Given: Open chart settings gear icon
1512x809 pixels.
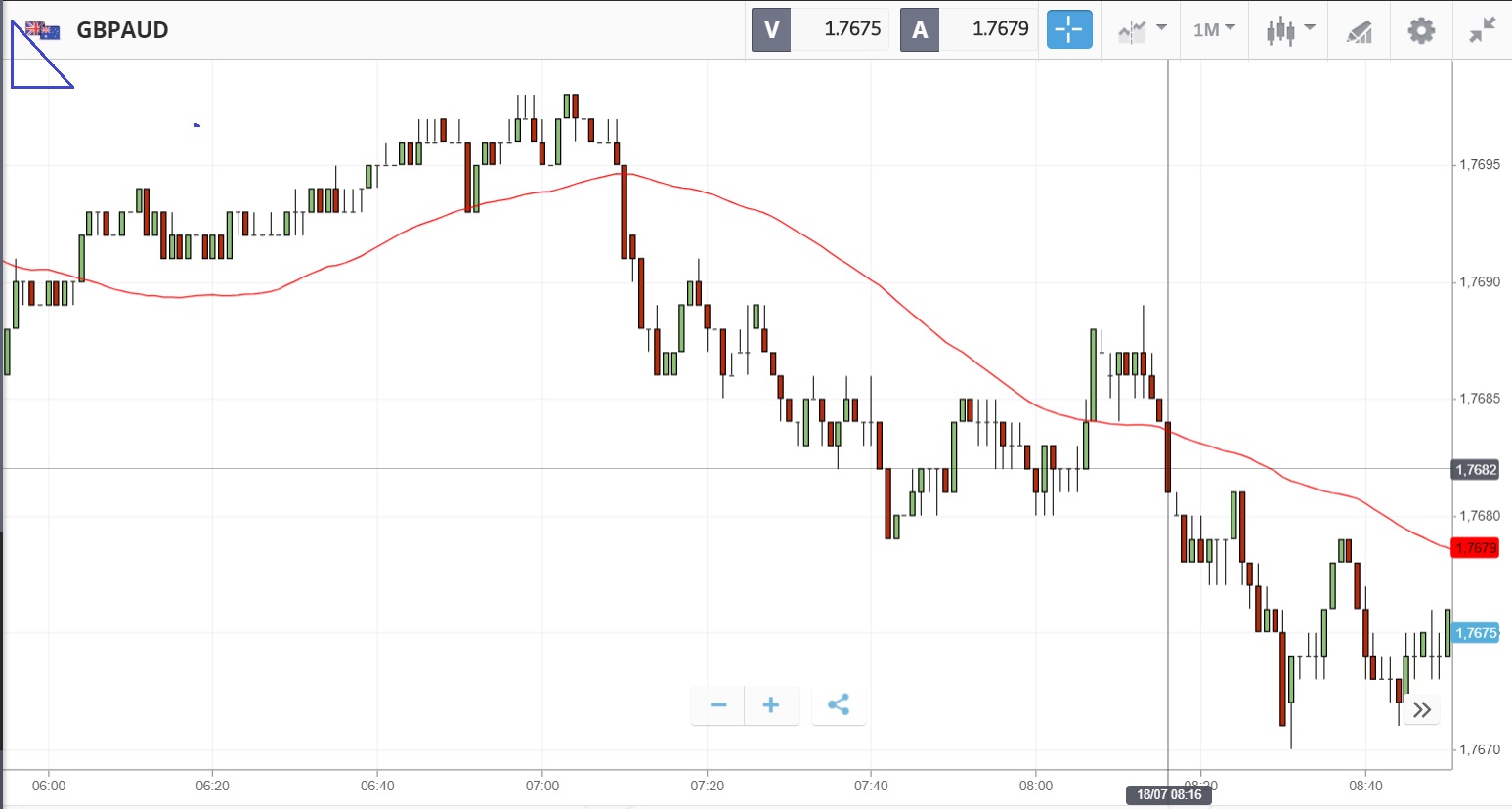Looking at the screenshot, I should click(x=1421, y=30).
